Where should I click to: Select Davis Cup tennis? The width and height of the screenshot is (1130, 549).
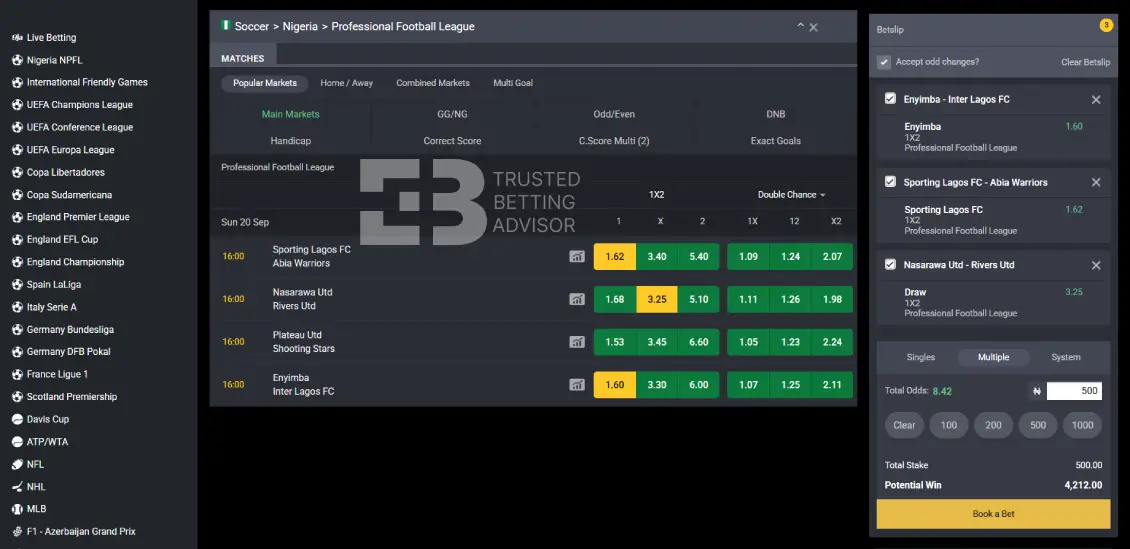[40, 419]
